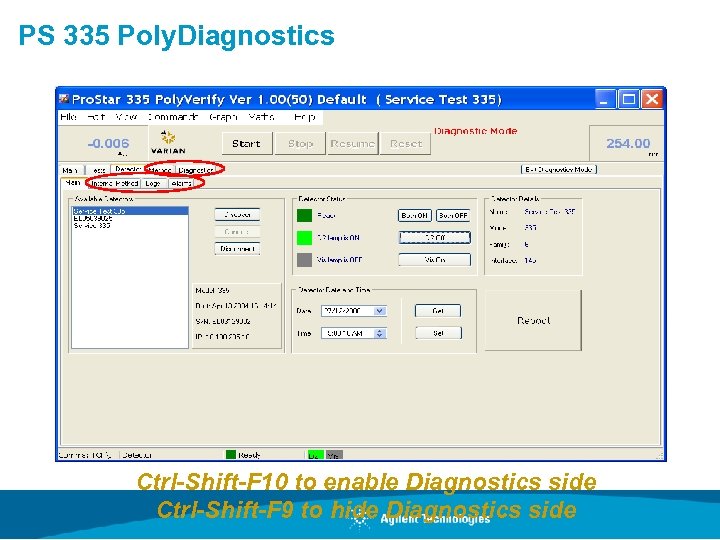The height and width of the screenshot is (540, 720).
Task: Switch to the Method tab
Action: tap(160, 170)
